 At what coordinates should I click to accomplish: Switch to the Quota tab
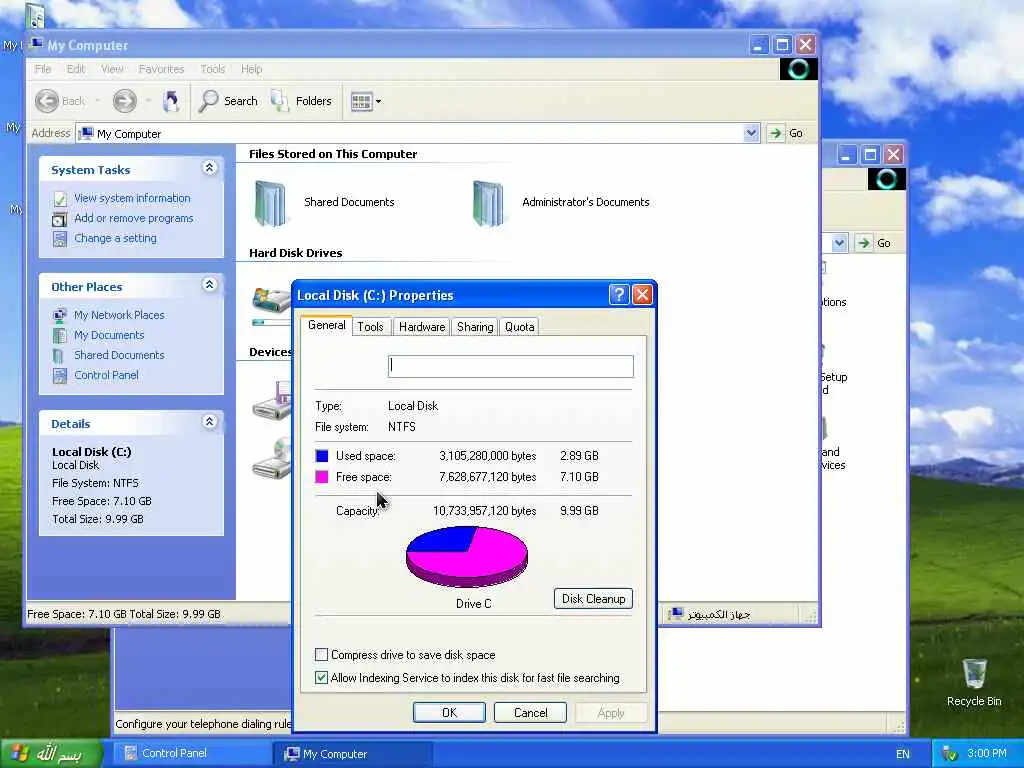520,327
